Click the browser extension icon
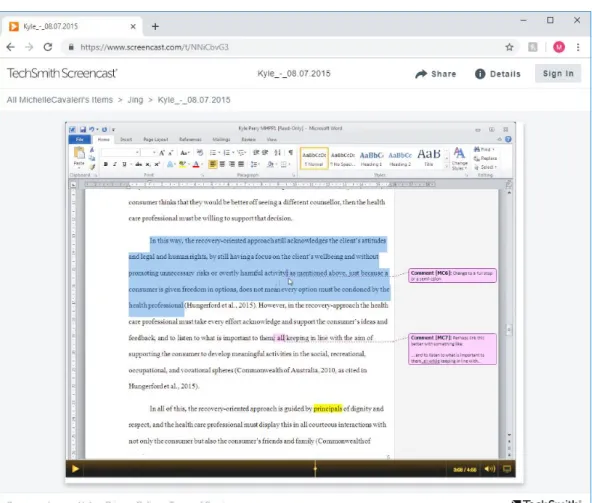The width and height of the screenshot is (592, 503). coord(532,47)
